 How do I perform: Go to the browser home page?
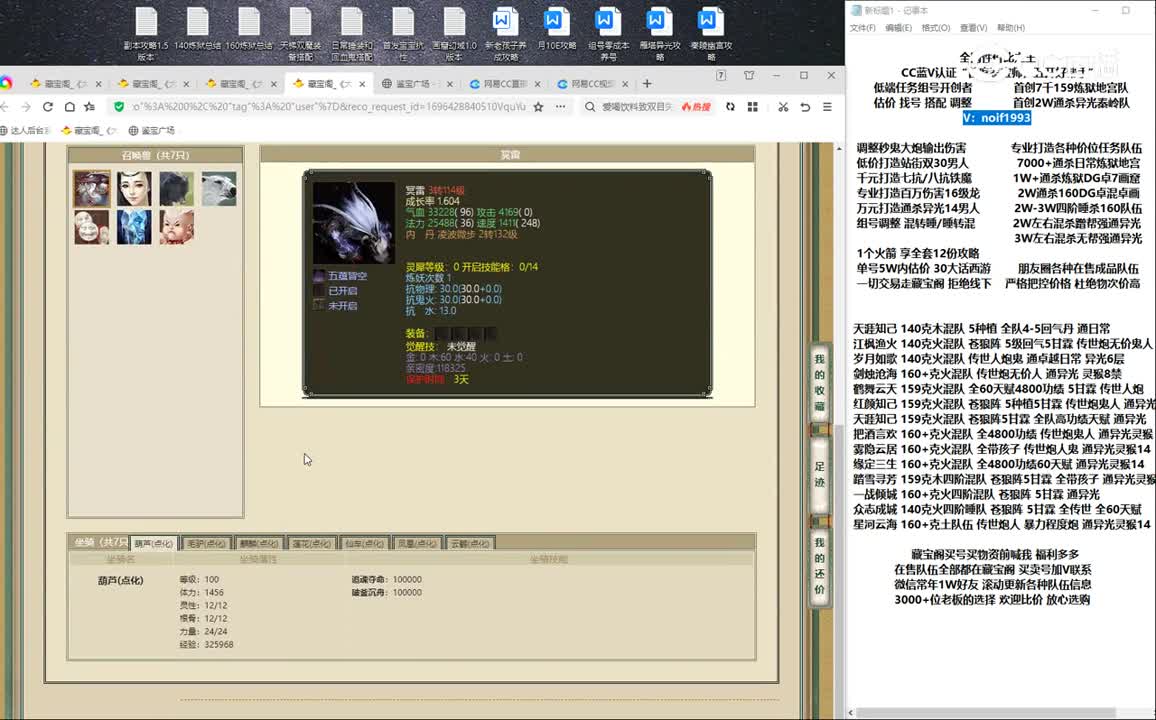[x=69, y=107]
